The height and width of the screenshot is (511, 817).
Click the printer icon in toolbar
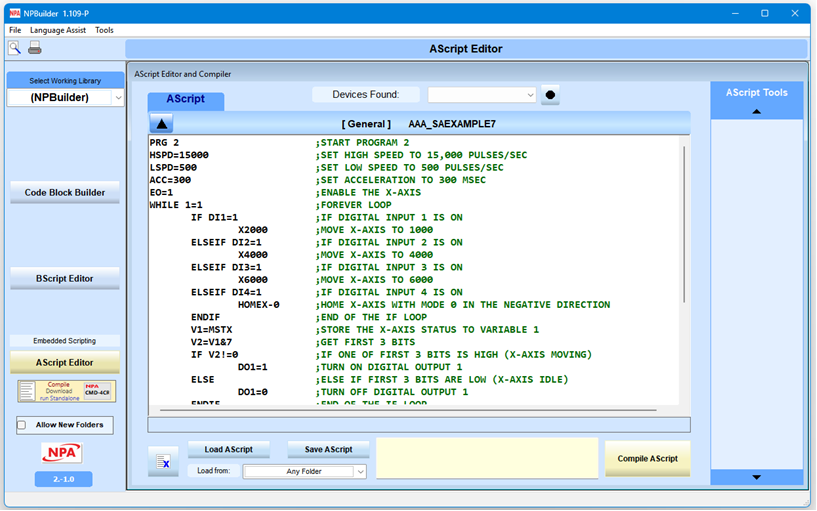click(x=34, y=48)
